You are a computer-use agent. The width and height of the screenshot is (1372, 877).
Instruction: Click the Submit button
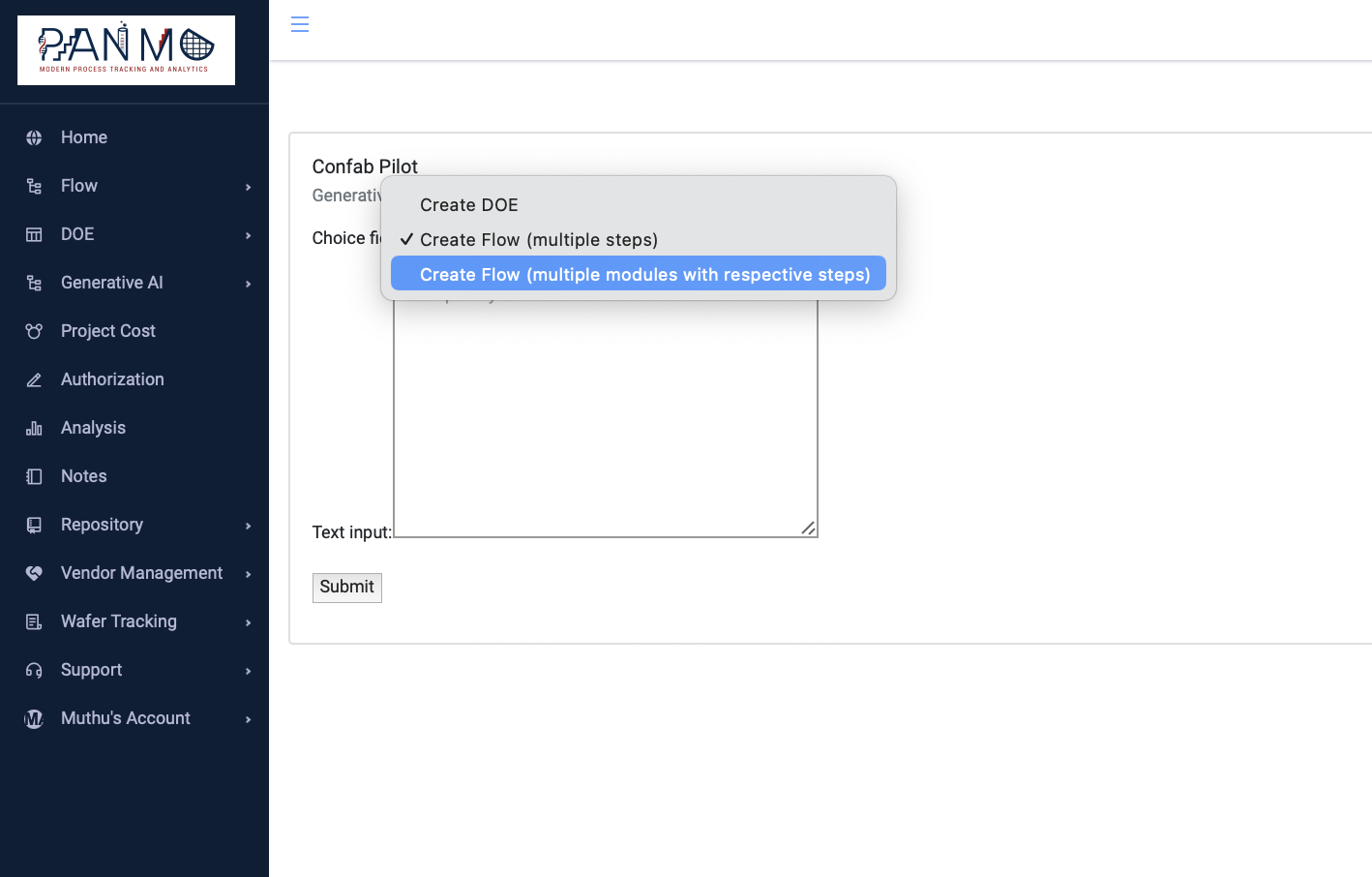[x=347, y=588]
